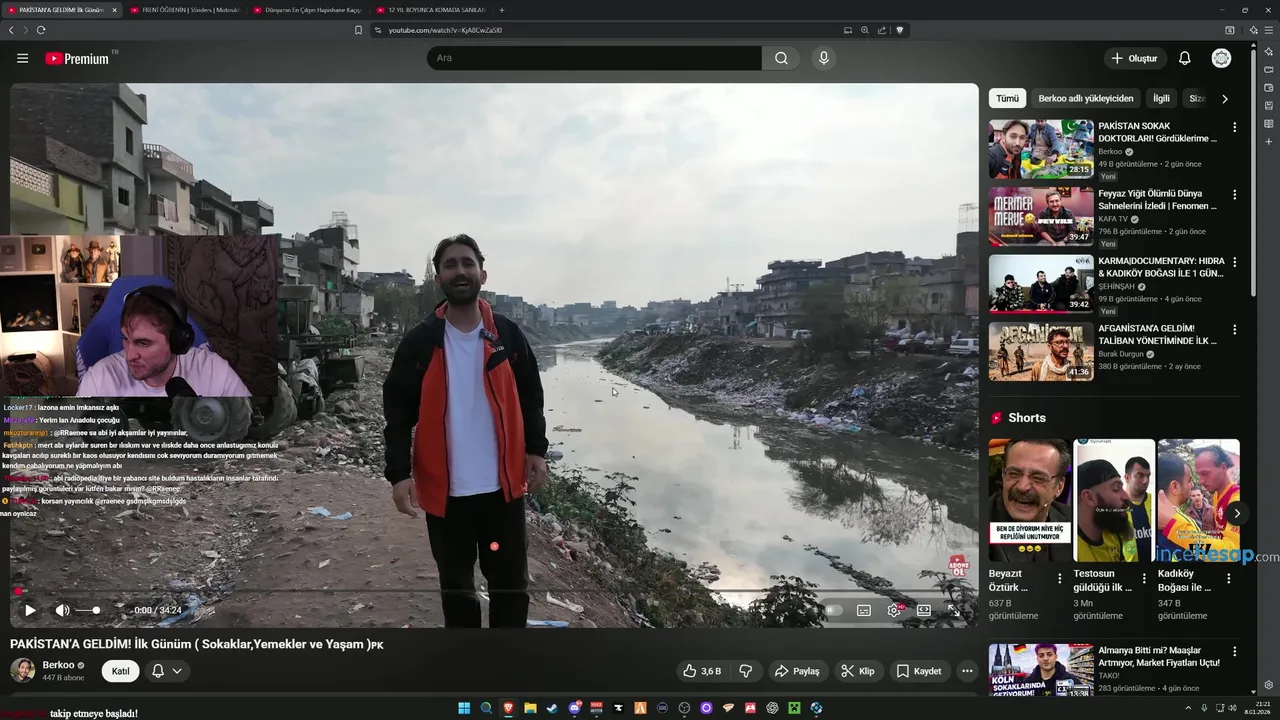1280x720 pixels.
Task: Open the 'AFGANİSTAN'A GELDİM!' video title
Action: [x=1158, y=334]
